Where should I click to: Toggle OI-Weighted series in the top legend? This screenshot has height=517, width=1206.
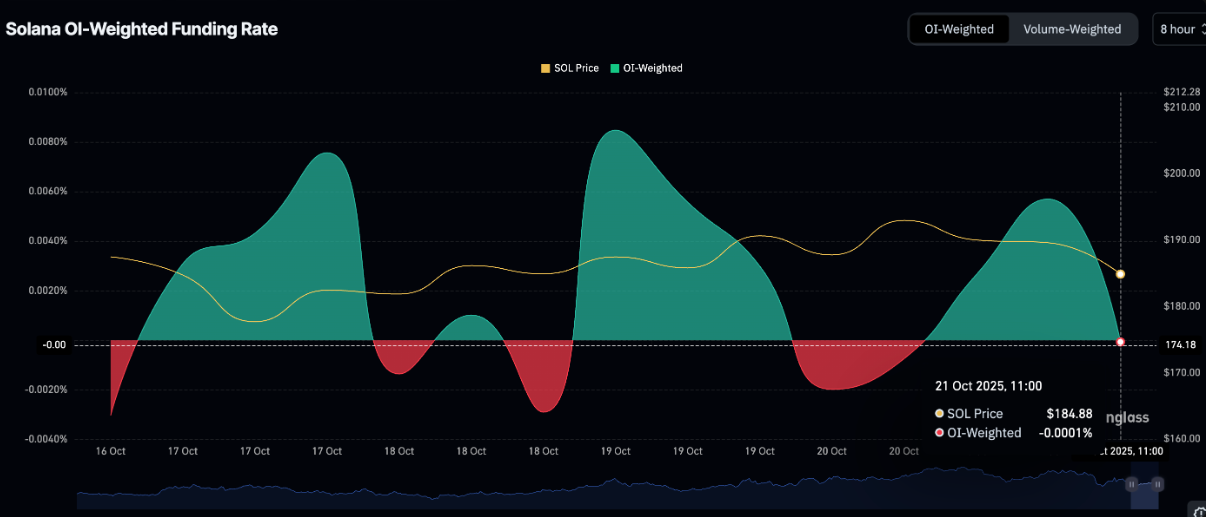click(x=646, y=68)
